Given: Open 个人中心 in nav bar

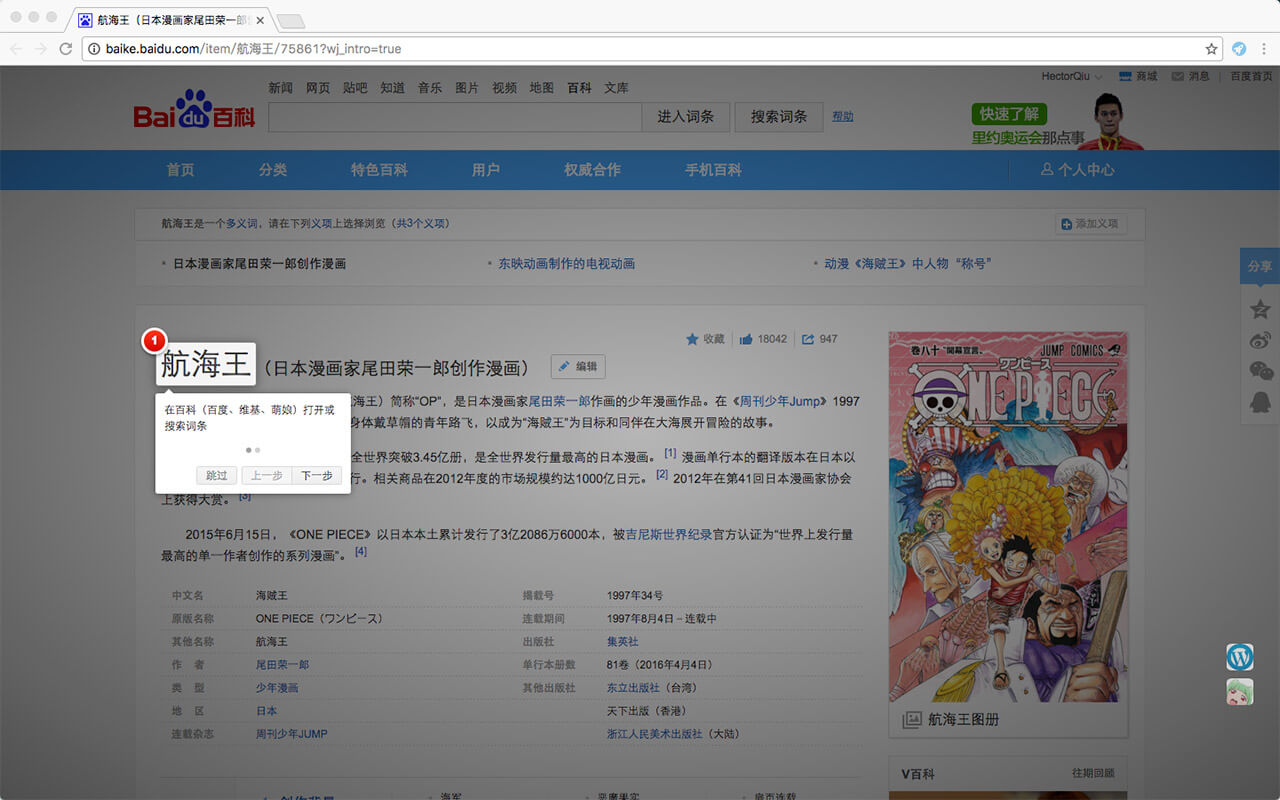Looking at the screenshot, I should [1077, 170].
